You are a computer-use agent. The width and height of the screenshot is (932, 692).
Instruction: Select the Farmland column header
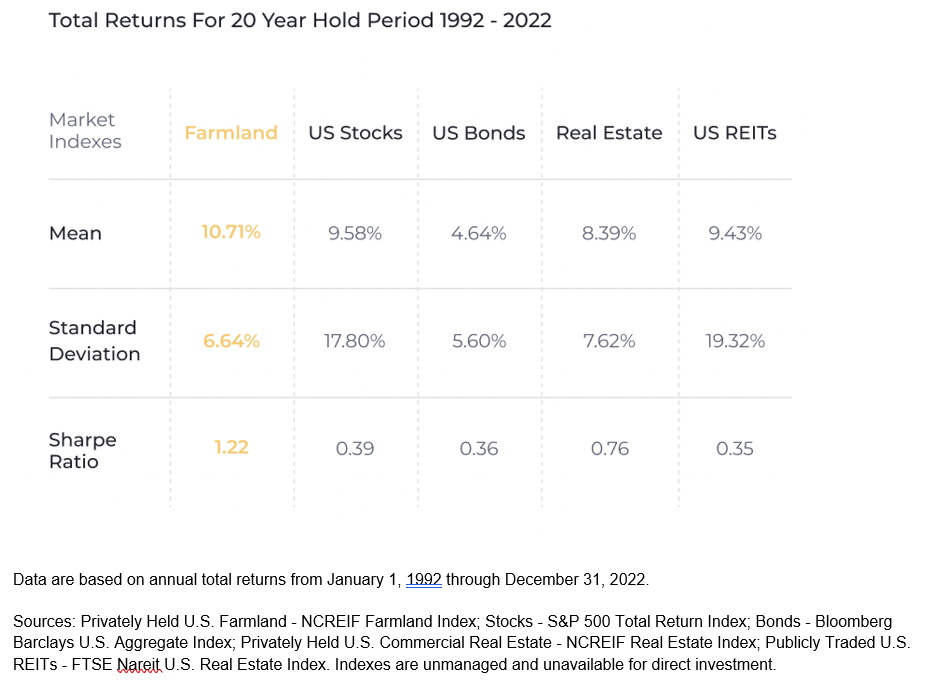click(x=231, y=133)
